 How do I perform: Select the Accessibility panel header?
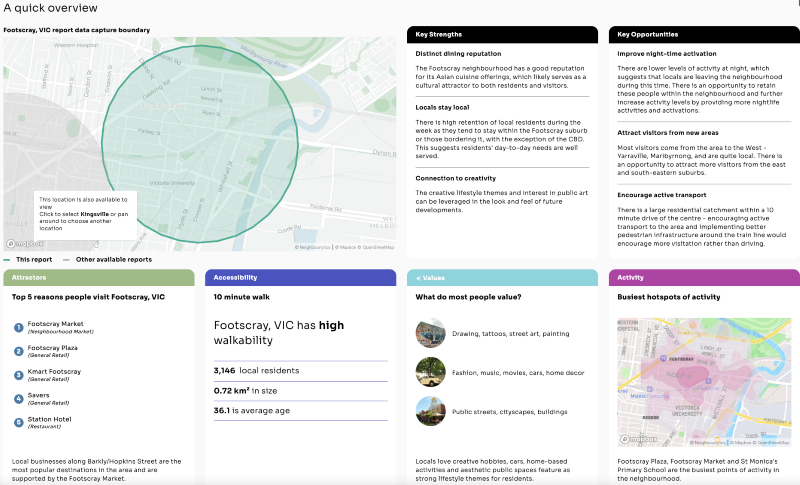point(300,277)
